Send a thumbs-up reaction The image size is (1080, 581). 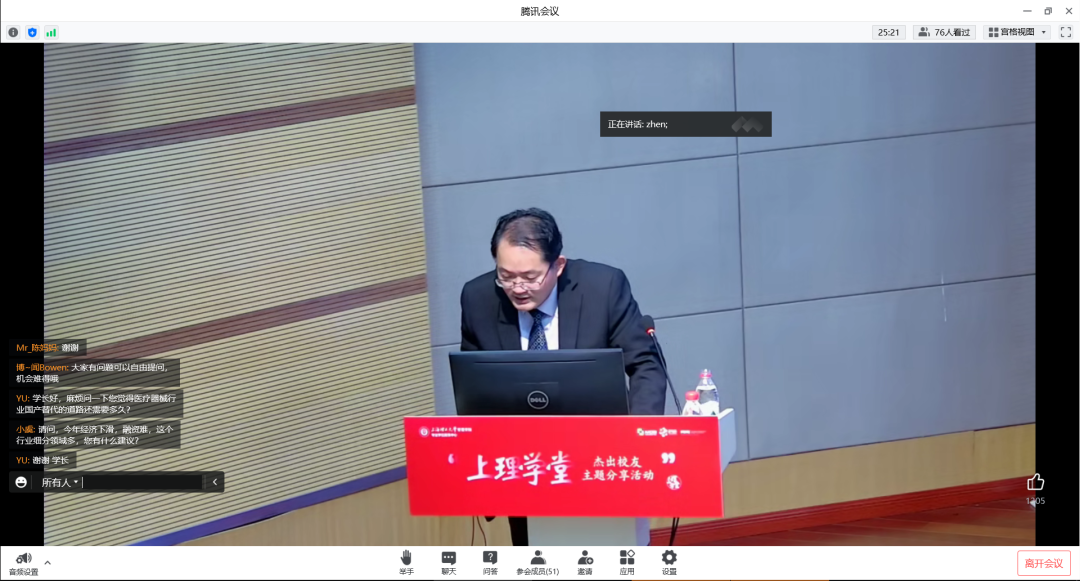pos(1035,483)
